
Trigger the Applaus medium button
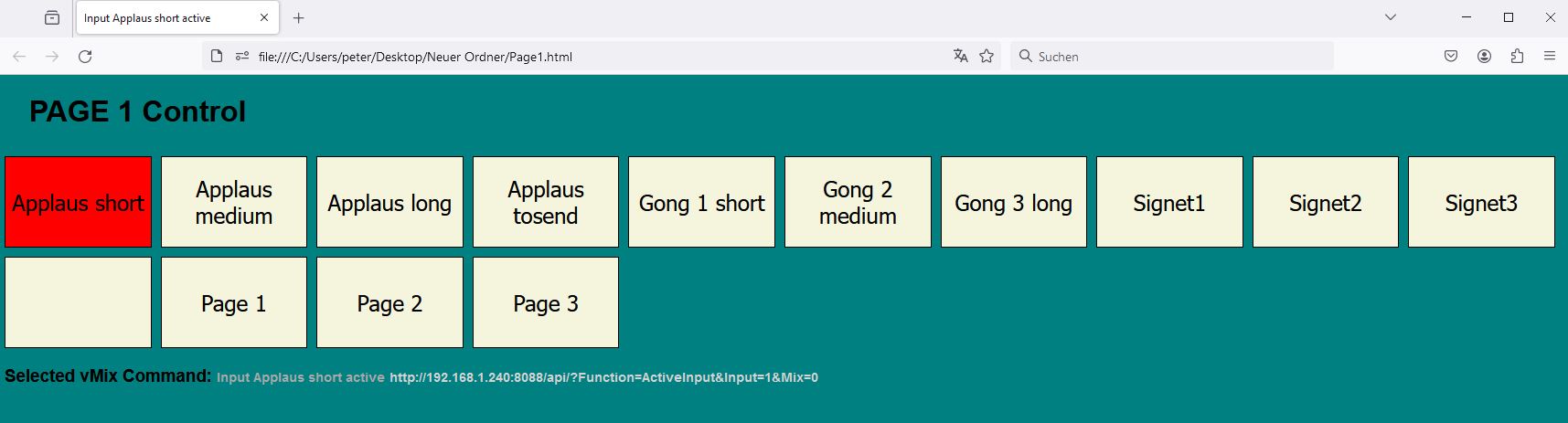tap(234, 202)
